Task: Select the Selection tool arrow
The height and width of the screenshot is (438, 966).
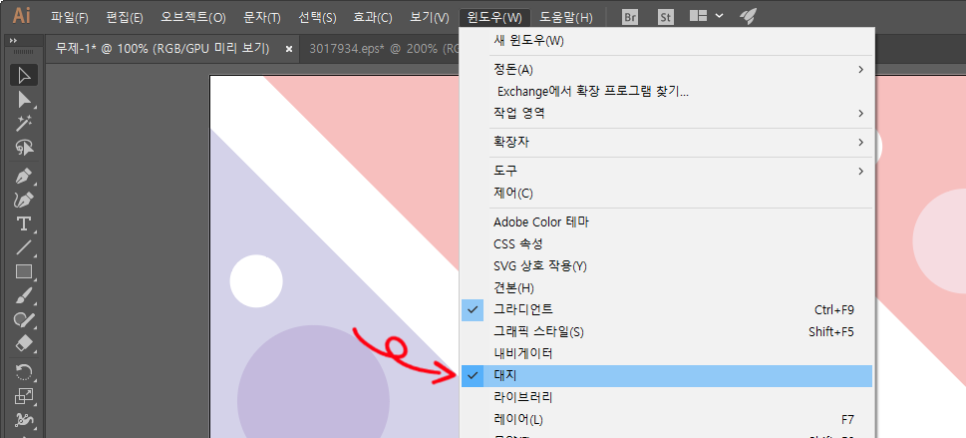Action: 25,75
